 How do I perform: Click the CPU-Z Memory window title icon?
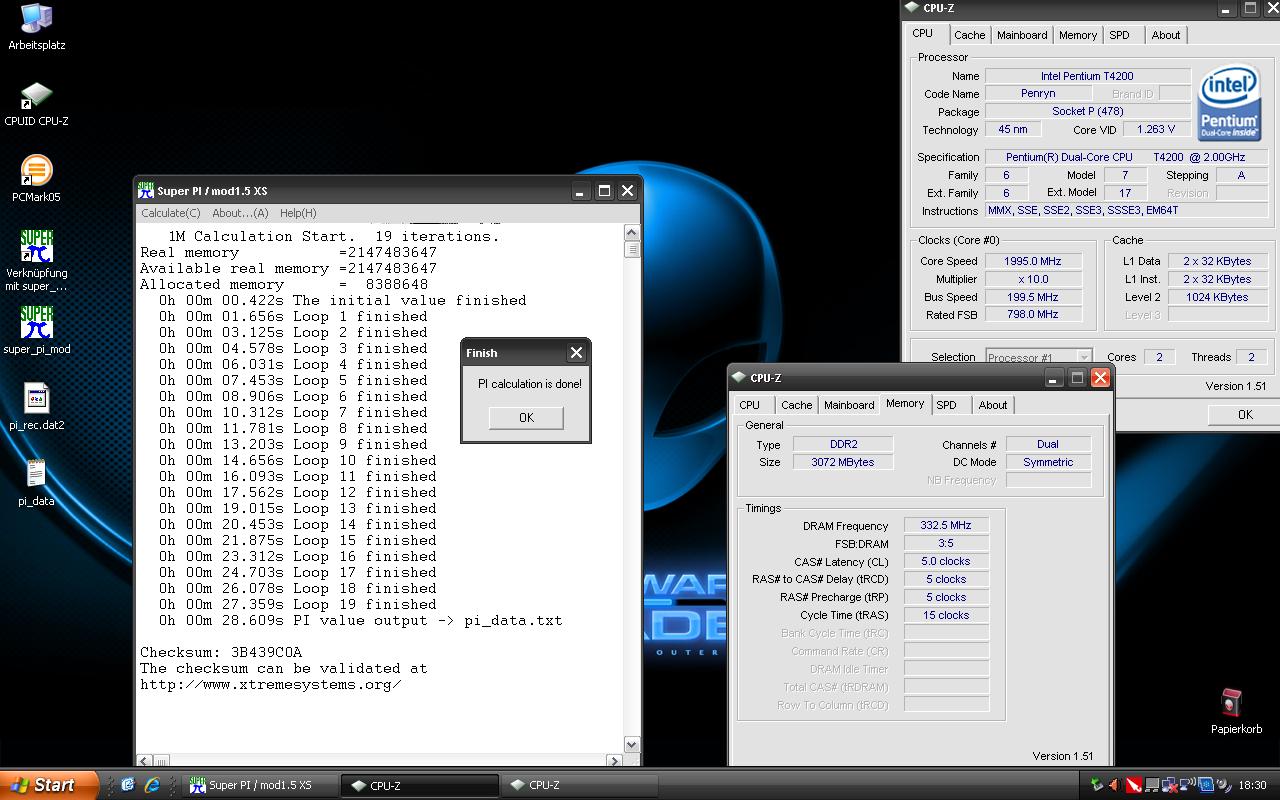(x=740, y=378)
